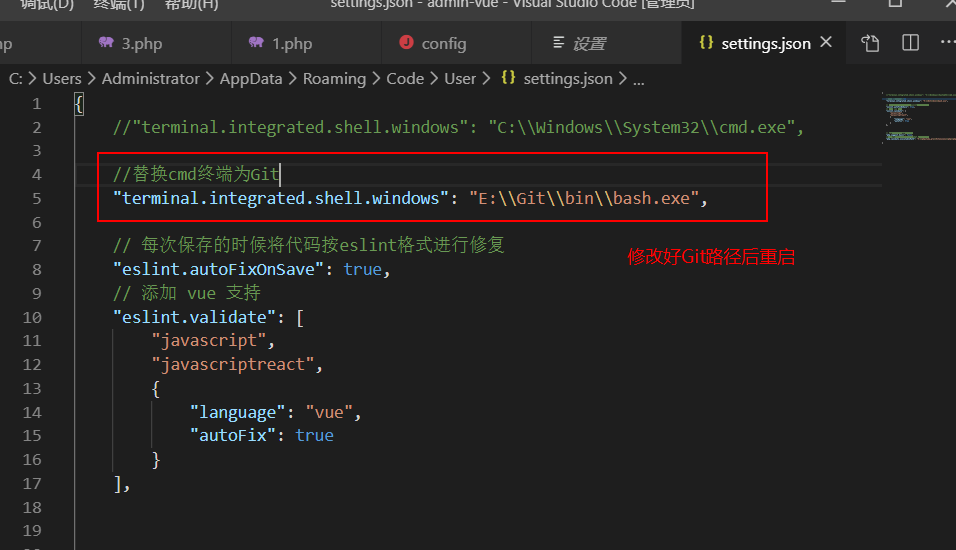Image resolution: width=956 pixels, height=550 pixels.
Task: Click the "eslint.validate" key
Action: point(194,318)
